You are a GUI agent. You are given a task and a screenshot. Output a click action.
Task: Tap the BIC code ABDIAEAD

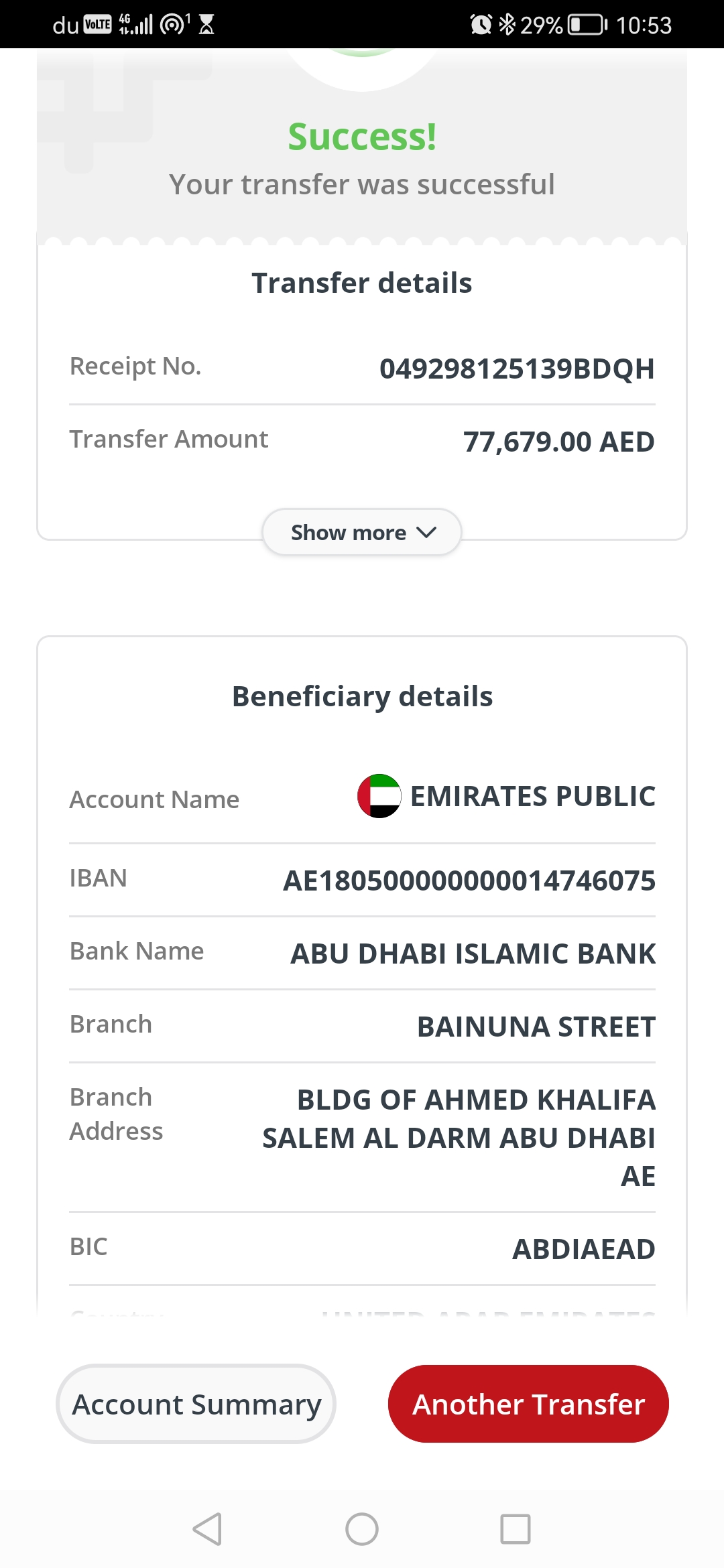pos(584,1249)
